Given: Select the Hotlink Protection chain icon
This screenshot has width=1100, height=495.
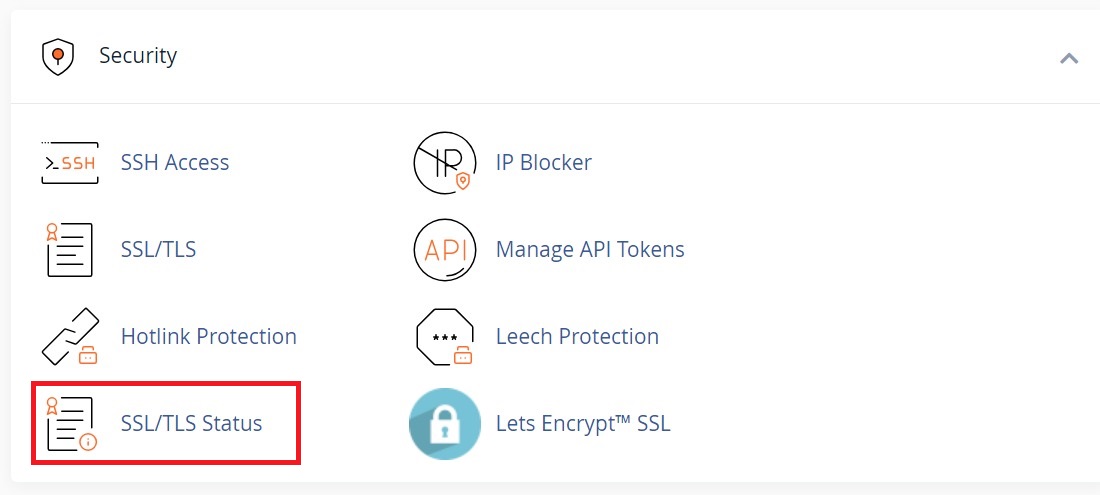Looking at the screenshot, I should [x=70, y=337].
